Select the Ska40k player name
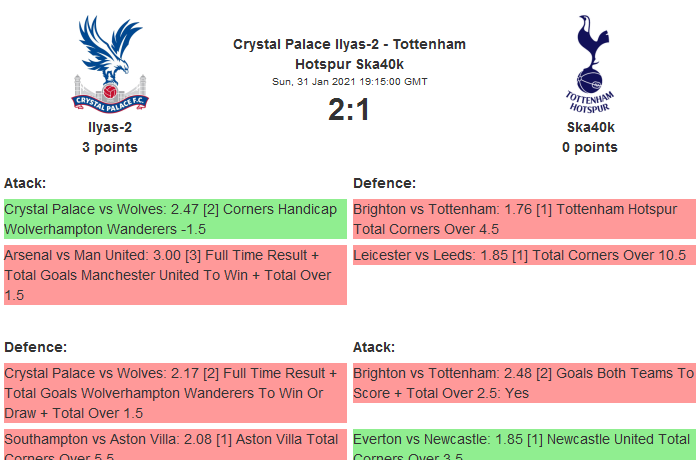700x460 pixels. tap(590, 127)
